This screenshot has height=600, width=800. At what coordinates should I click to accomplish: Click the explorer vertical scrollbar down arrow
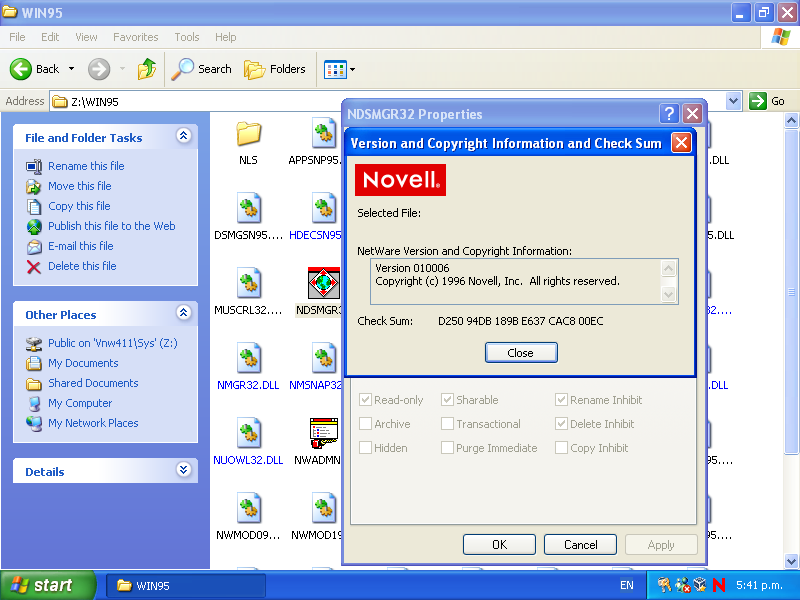tap(791, 561)
